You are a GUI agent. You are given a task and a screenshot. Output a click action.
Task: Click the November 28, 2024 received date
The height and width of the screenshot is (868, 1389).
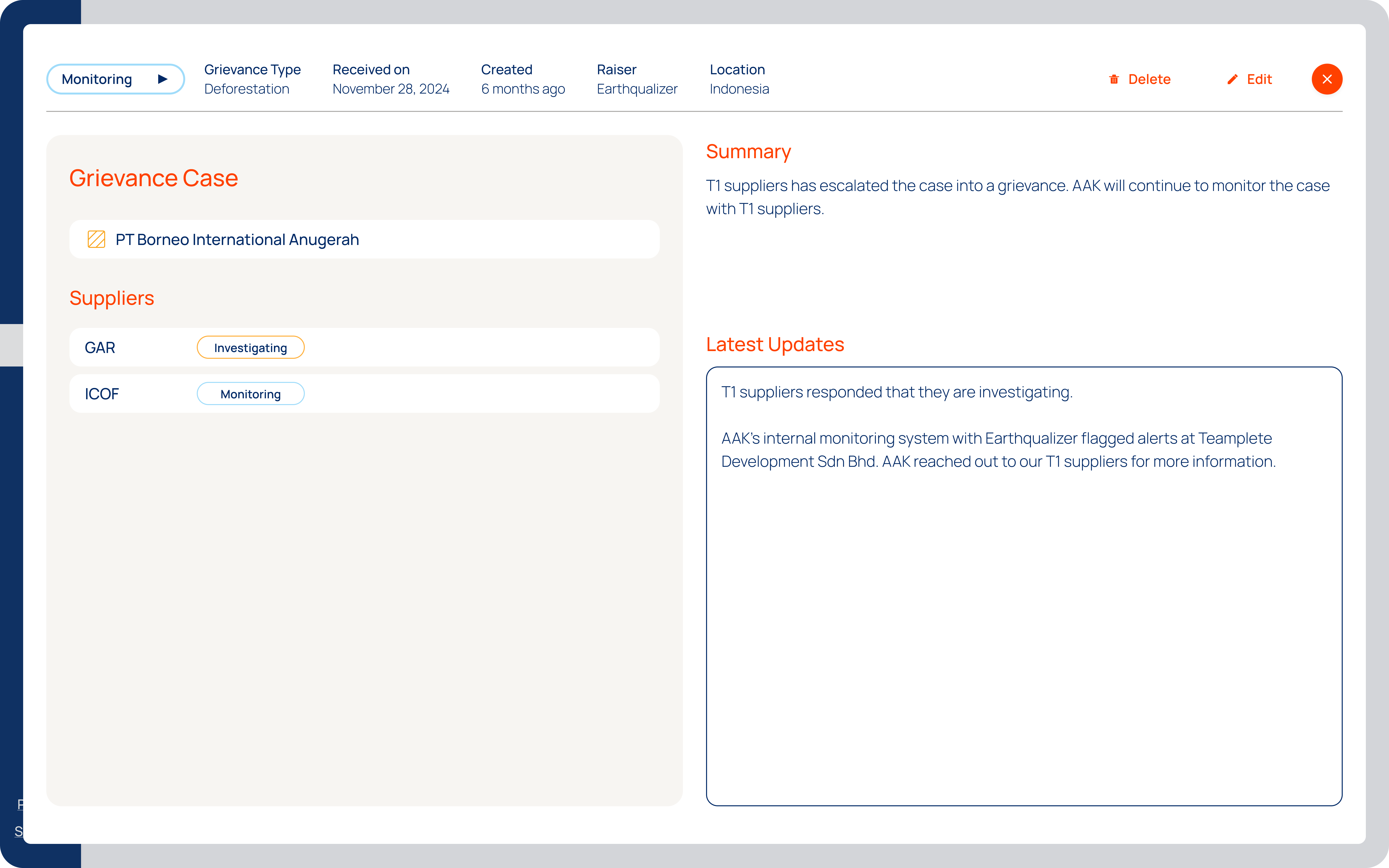(391, 89)
